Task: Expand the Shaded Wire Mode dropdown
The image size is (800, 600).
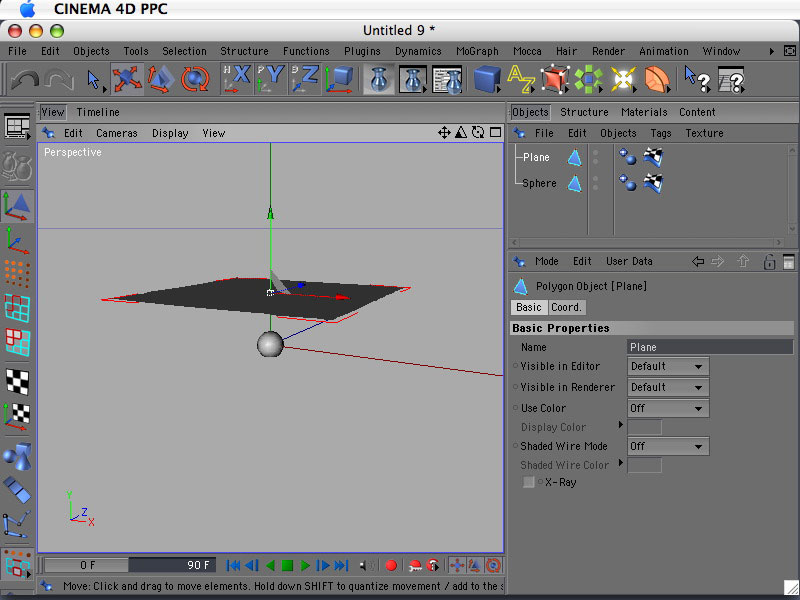Action: (x=667, y=447)
